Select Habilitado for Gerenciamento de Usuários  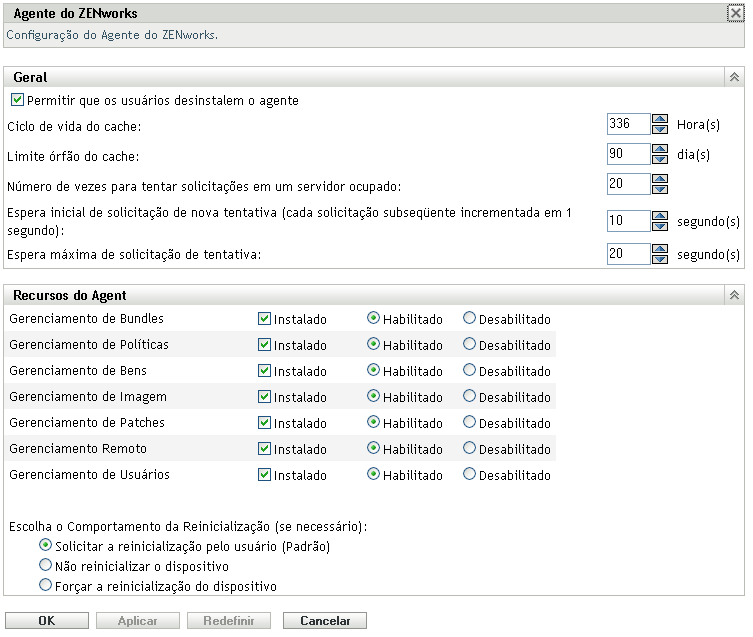coord(373,474)
